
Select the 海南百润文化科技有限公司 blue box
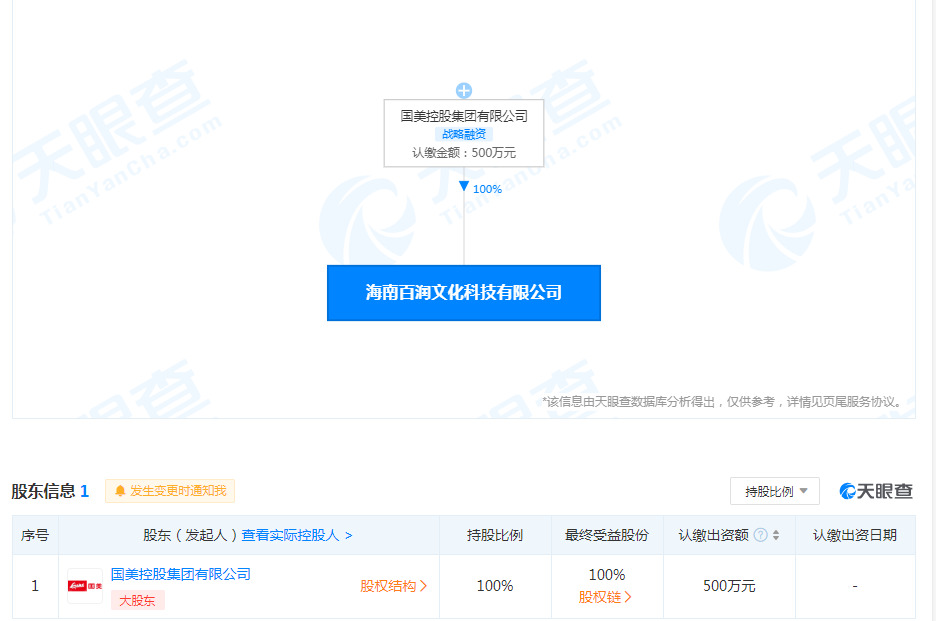point(464,293)
